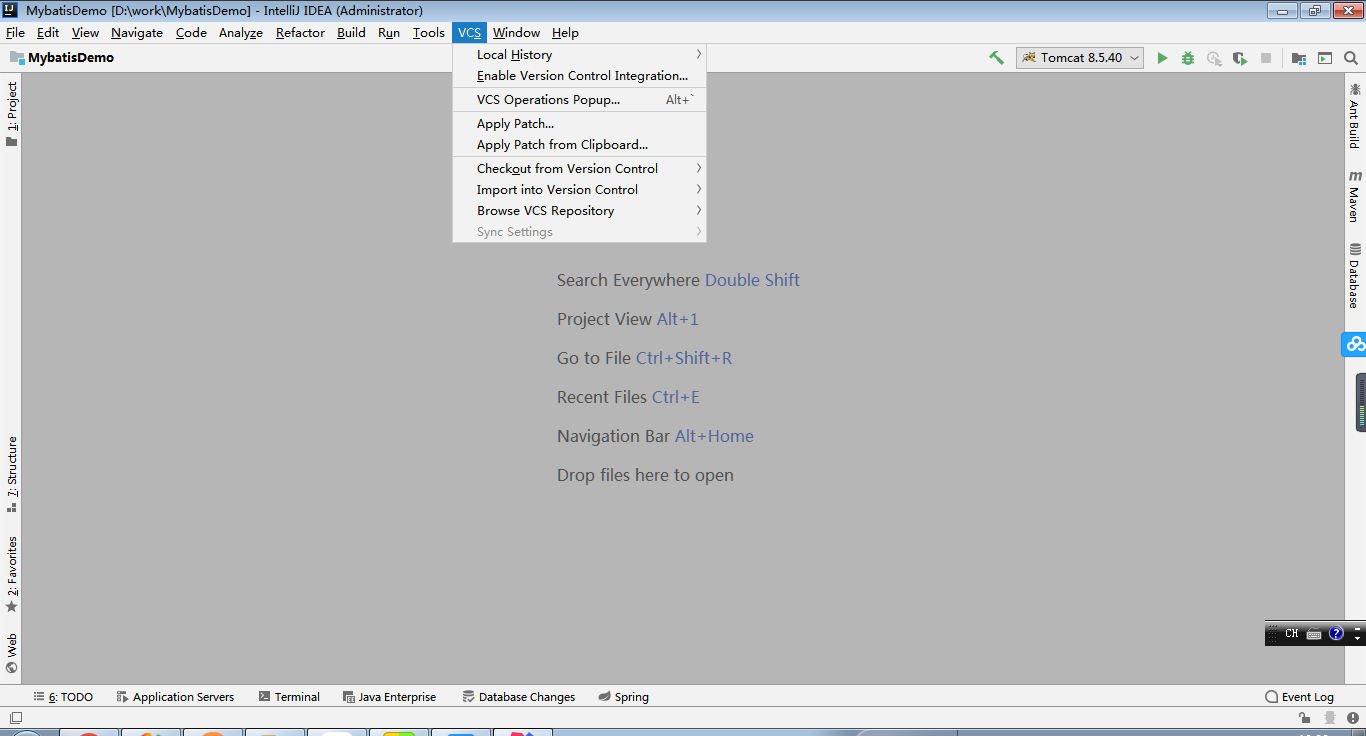1366x736 pixels.
Task: Open Search Everywhere magnifier icon
Action: coord(1351,58)
